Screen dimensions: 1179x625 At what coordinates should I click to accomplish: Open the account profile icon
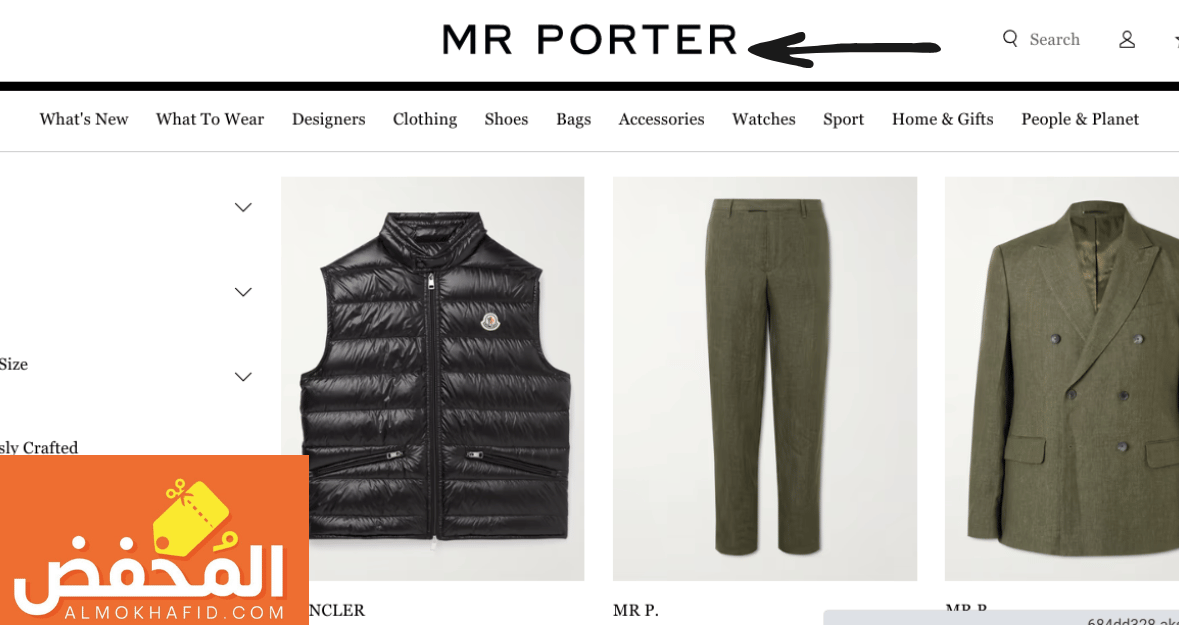click(x=1126, y=39)
